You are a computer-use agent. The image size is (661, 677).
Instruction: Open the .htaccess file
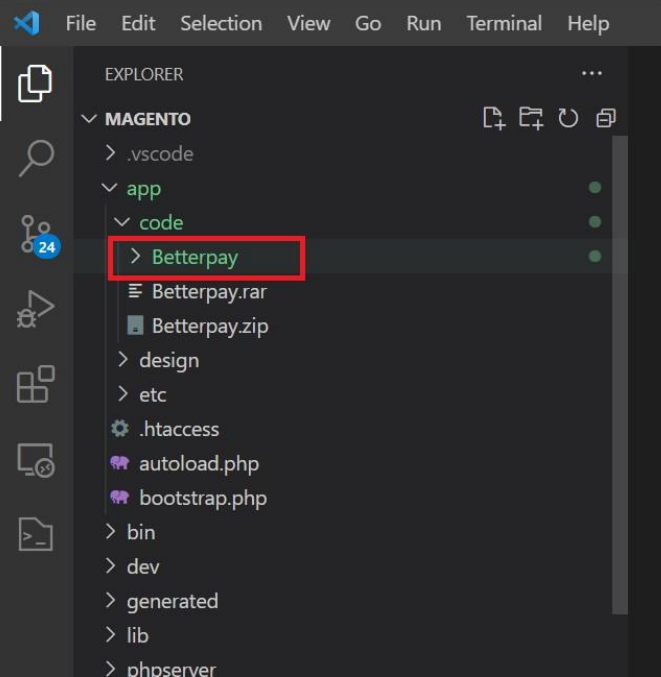click(179, 429)
